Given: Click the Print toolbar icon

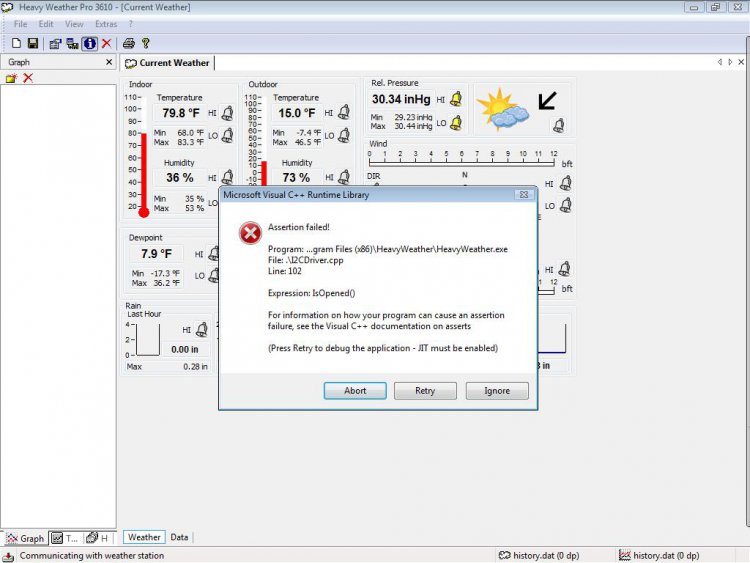Looking at the screenshot, I should tap(129, 44).
